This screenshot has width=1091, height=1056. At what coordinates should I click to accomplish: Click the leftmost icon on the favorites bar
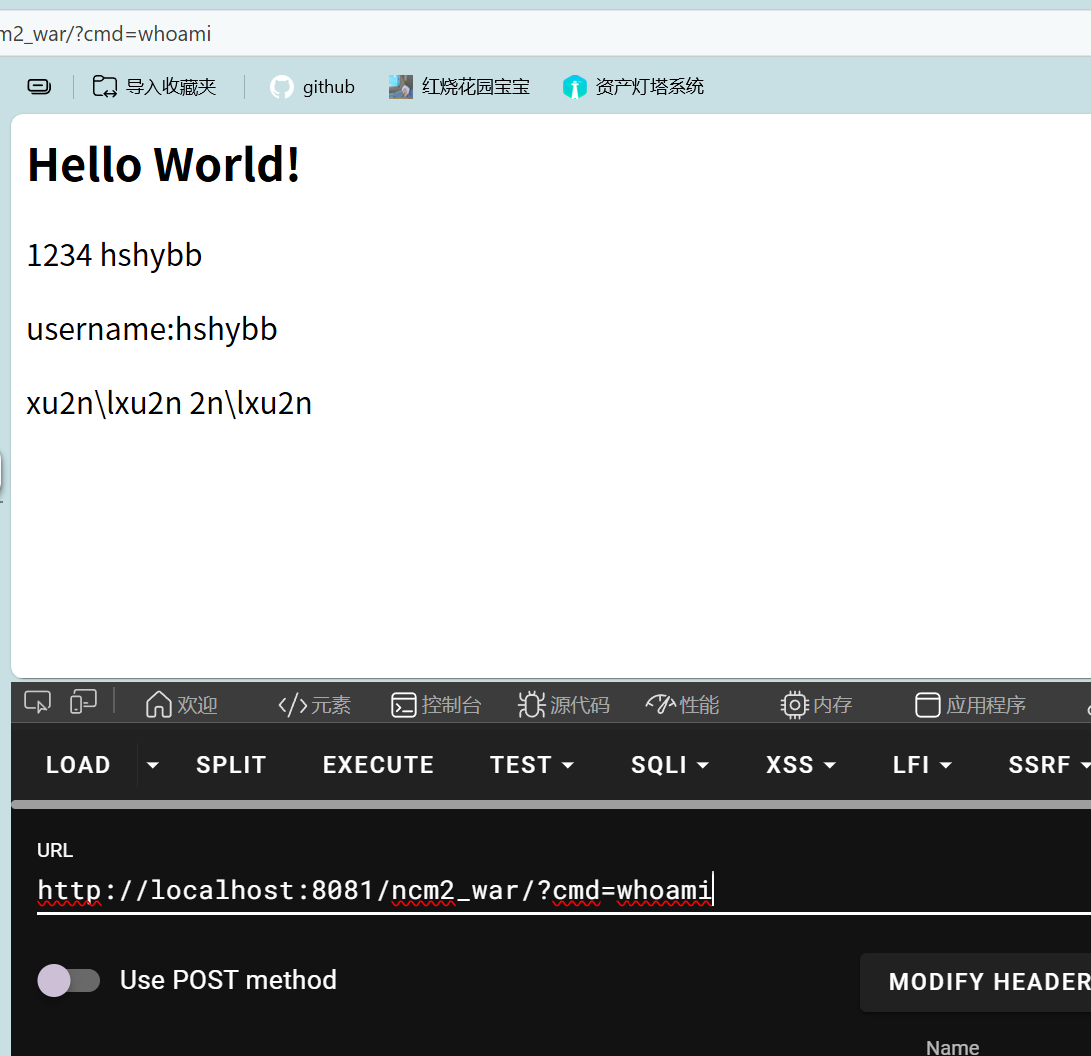pyautogui.click(x=39, y=87)
